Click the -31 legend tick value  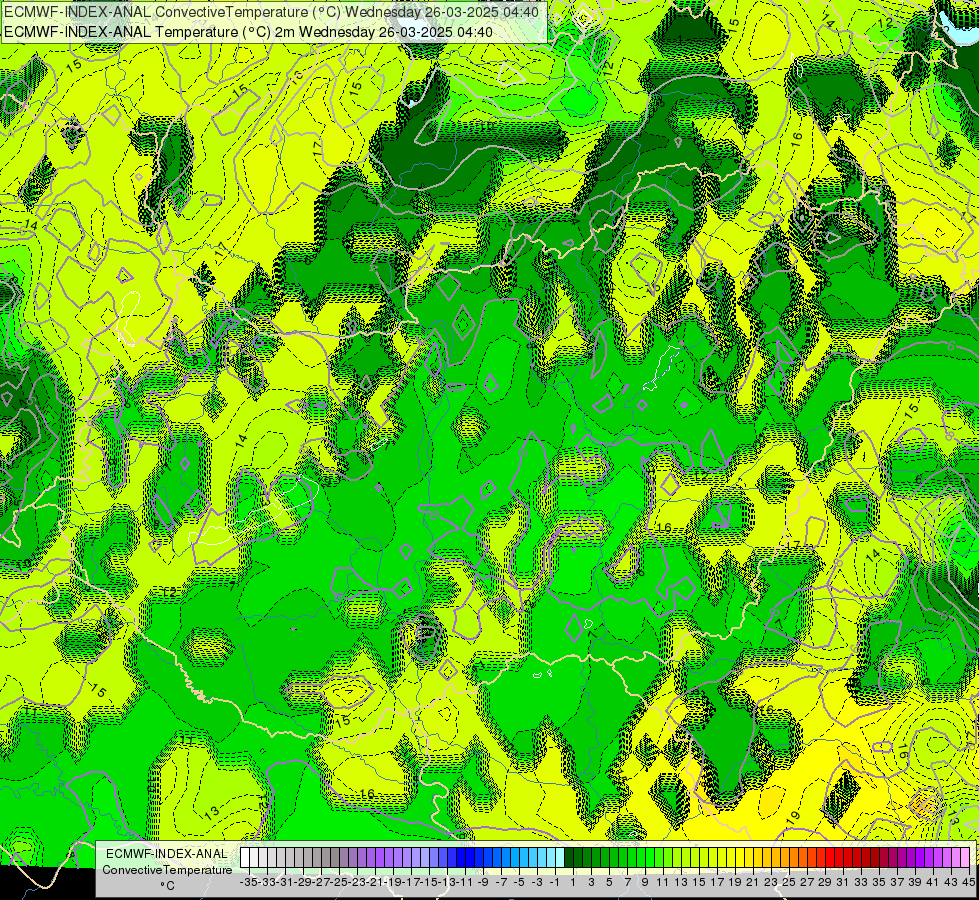tap(285, 882)
